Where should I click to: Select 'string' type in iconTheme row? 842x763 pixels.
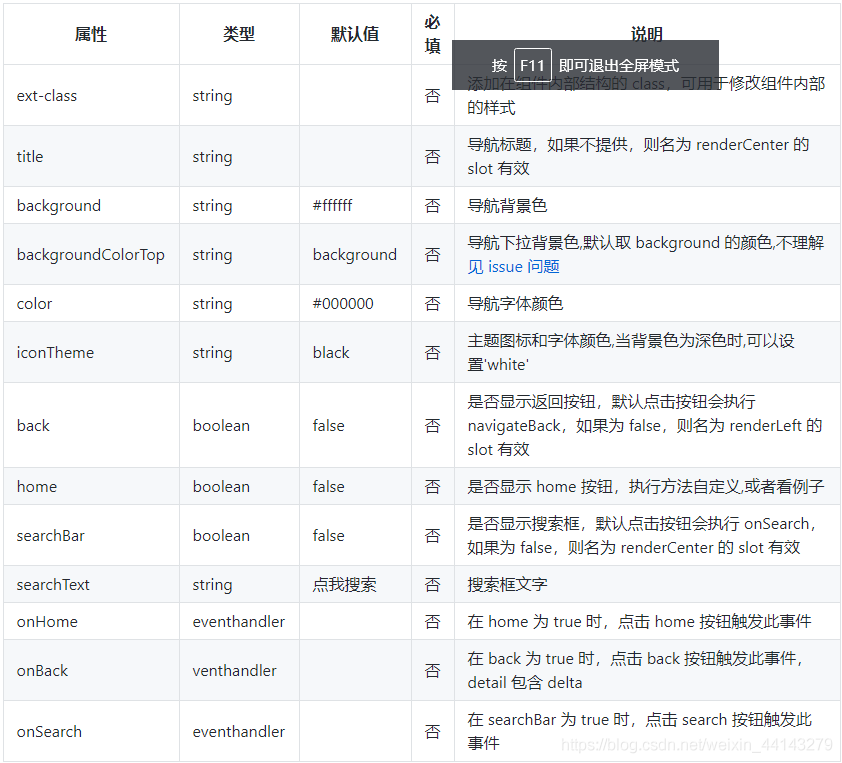coord(212,352)
